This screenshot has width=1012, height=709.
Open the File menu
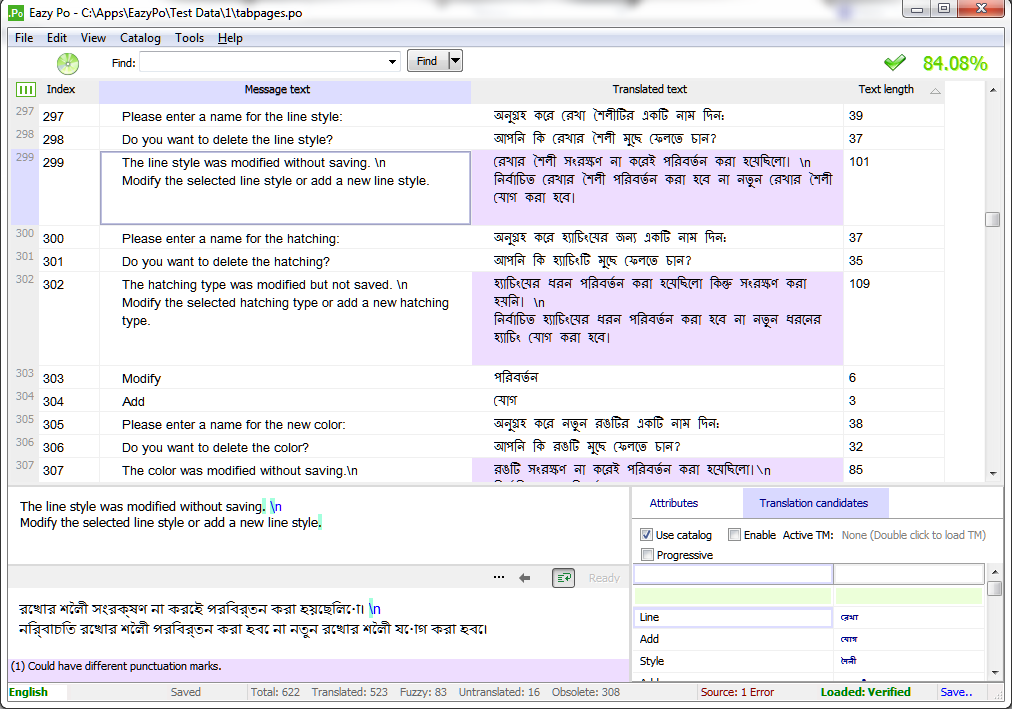tap(24, 38)
